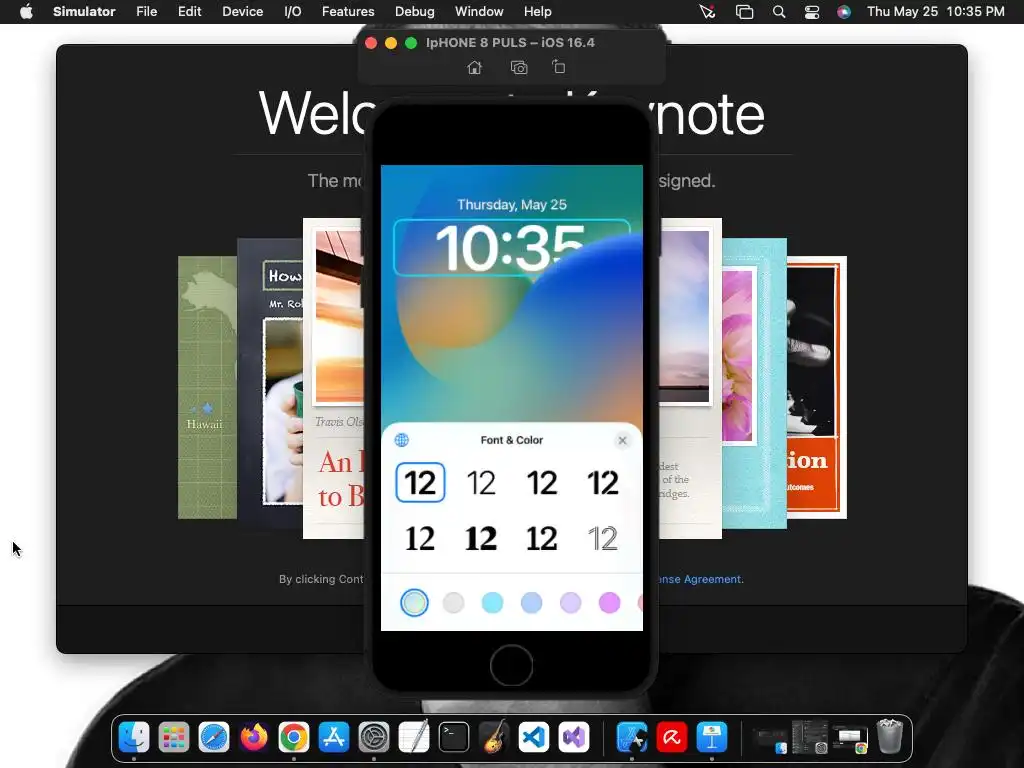Open Keynote from the Dock
The image size is (1024, 768).
coord(712,737)
